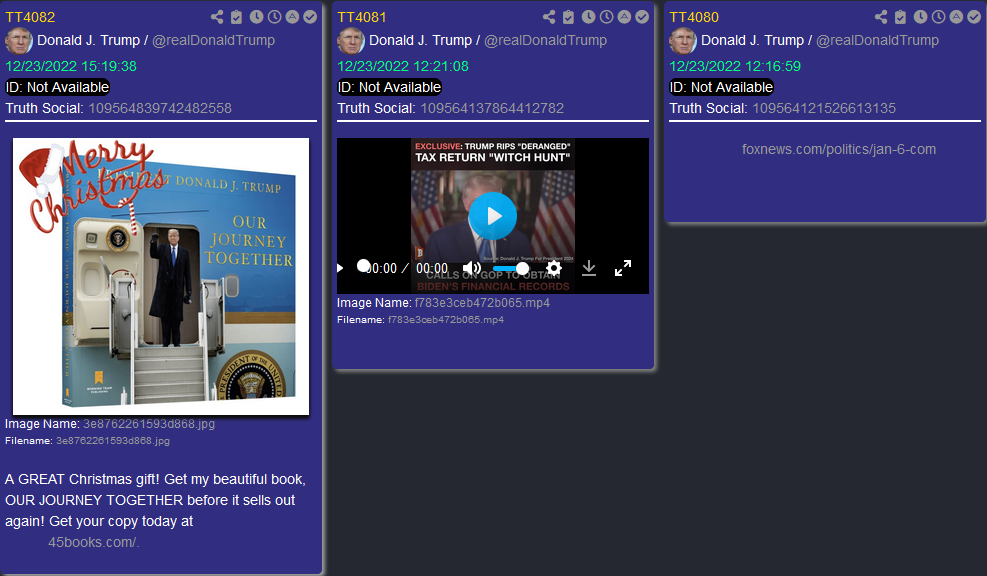Open Truth Social ID 109564121526613135
The width and height of the screenshot is (987, 576).
(824, 108)
